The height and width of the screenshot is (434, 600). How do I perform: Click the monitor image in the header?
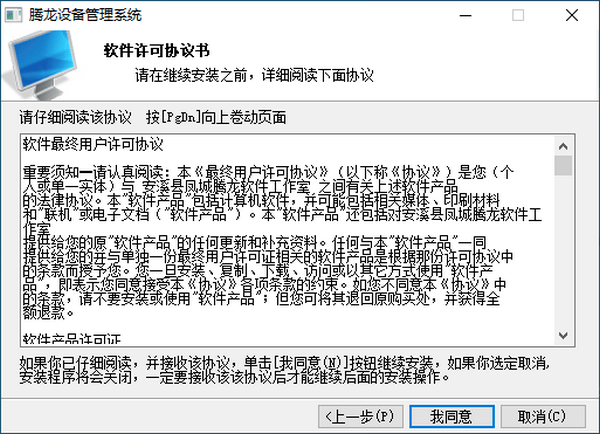click(x=41, y=64)
